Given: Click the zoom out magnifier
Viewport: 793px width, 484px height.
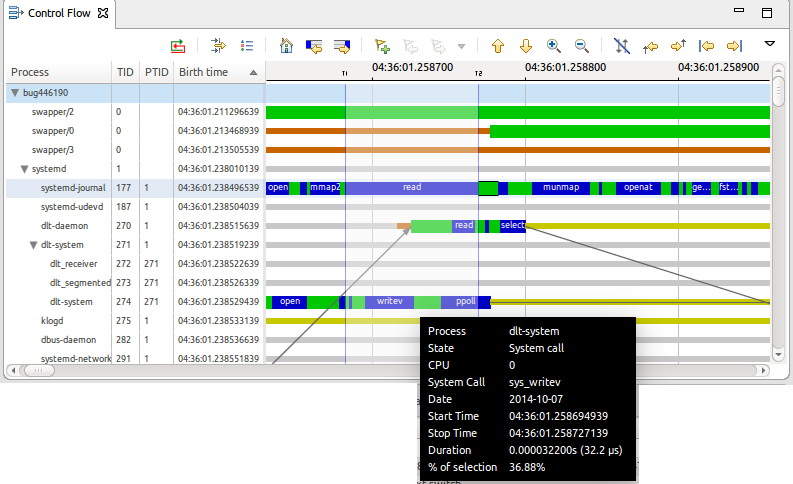Looking at the screenshot, I should click(x=581, y=46).
